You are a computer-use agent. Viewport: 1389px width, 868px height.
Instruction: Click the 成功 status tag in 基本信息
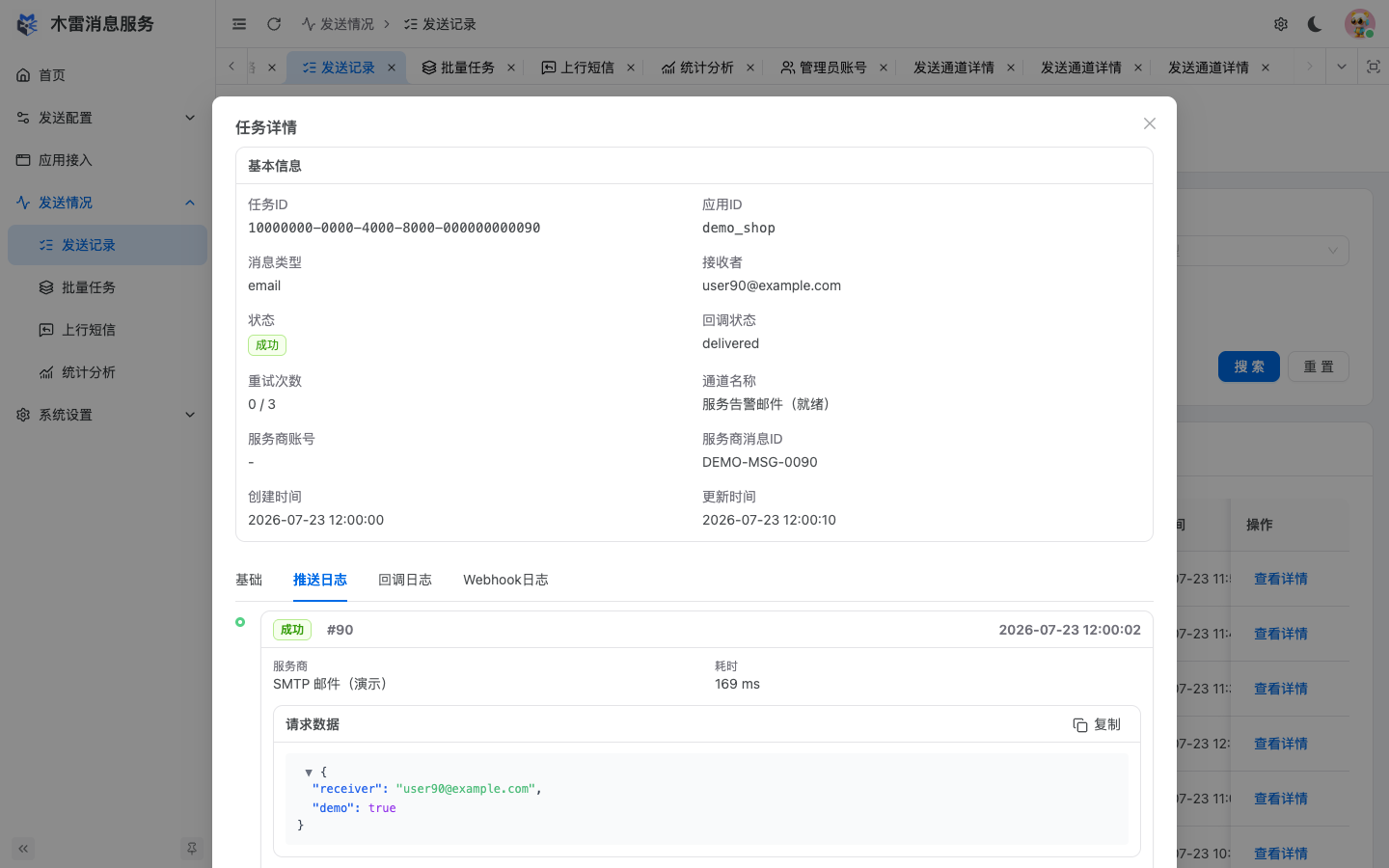point(267,345)
